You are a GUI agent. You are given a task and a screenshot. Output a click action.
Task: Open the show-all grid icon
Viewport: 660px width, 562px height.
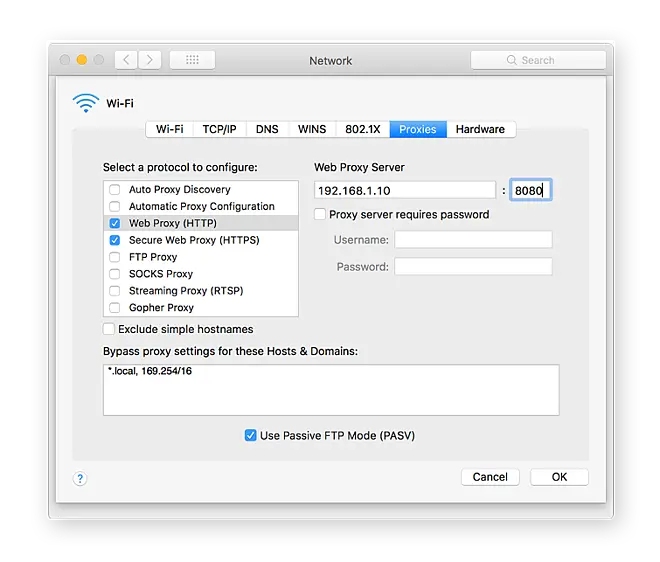click(x=192, y=60)
